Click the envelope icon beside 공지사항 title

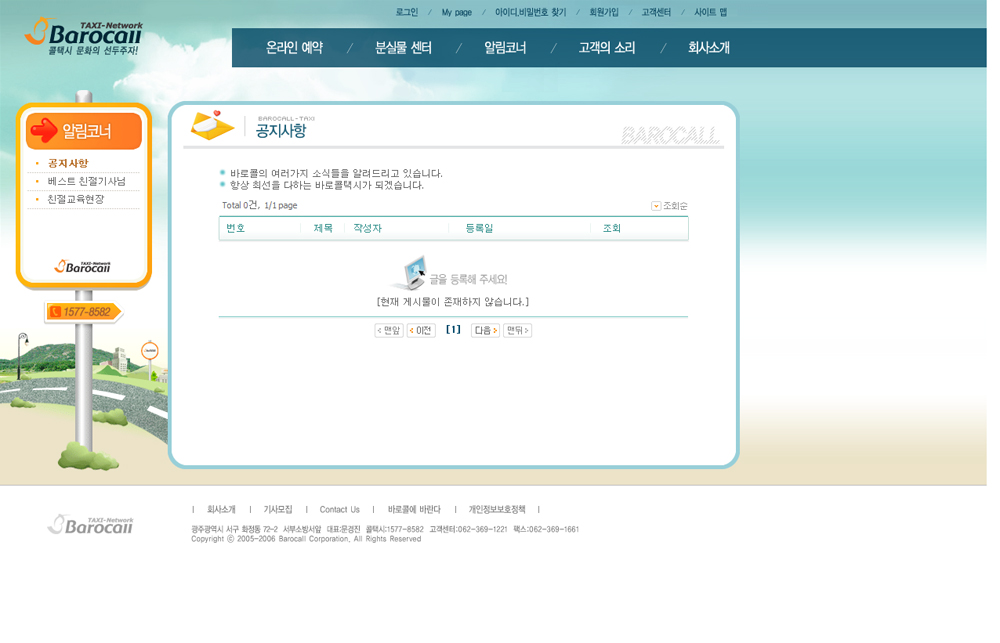coord(212,125)
